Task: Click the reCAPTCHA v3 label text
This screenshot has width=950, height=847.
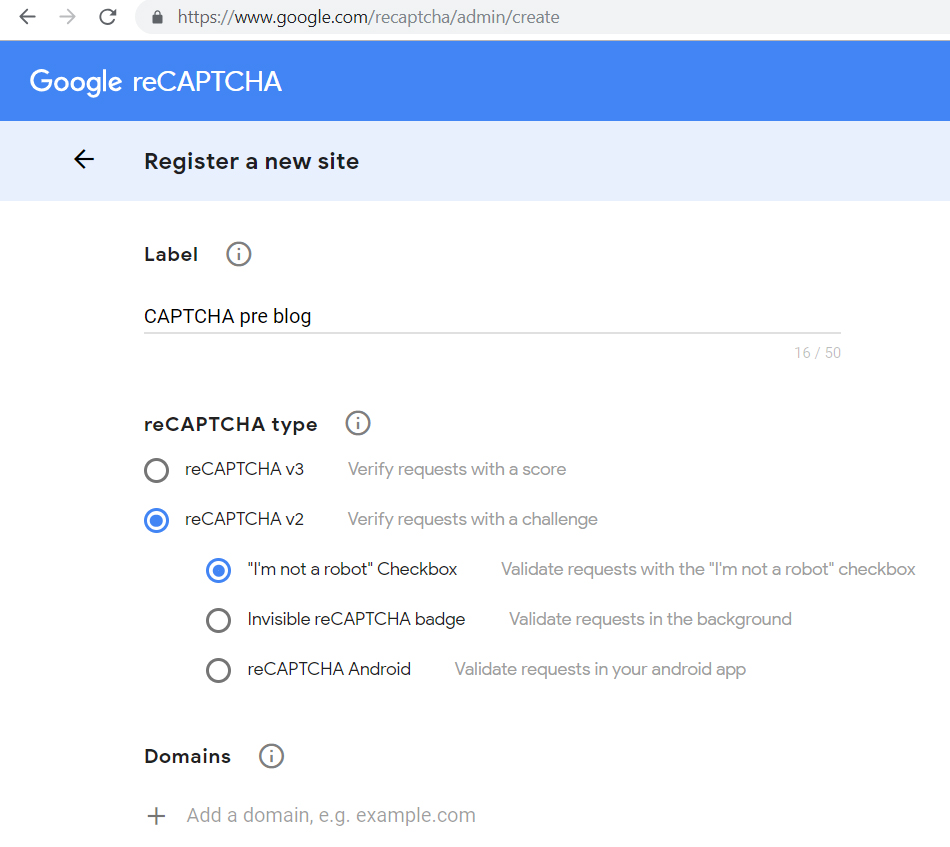Action: [x=244, y=469]
